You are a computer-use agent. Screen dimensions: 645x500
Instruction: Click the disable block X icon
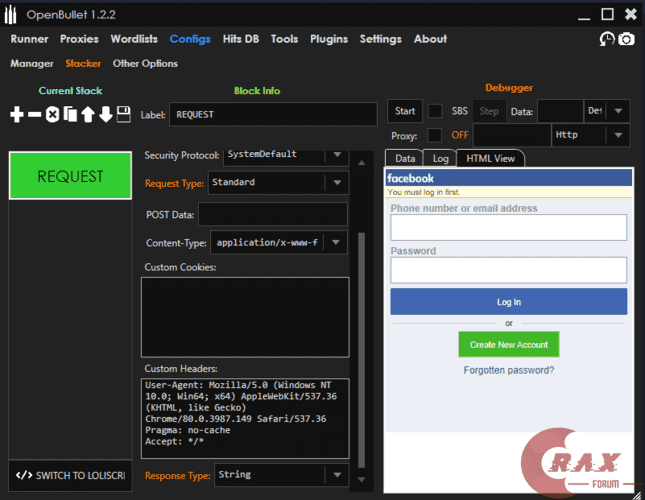[52, 115]
